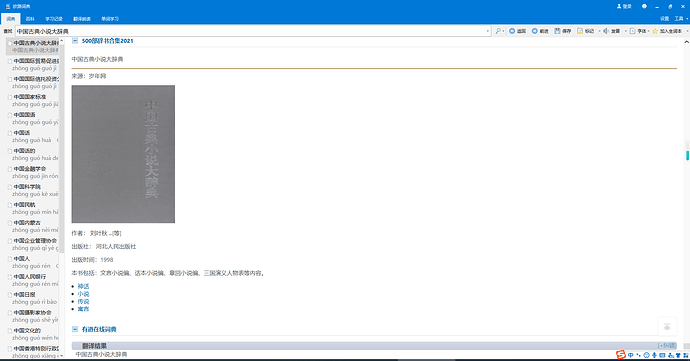Viewport: 690px width, 361px height.
Task: Switch to the 百科 tab
Action: 30,19
